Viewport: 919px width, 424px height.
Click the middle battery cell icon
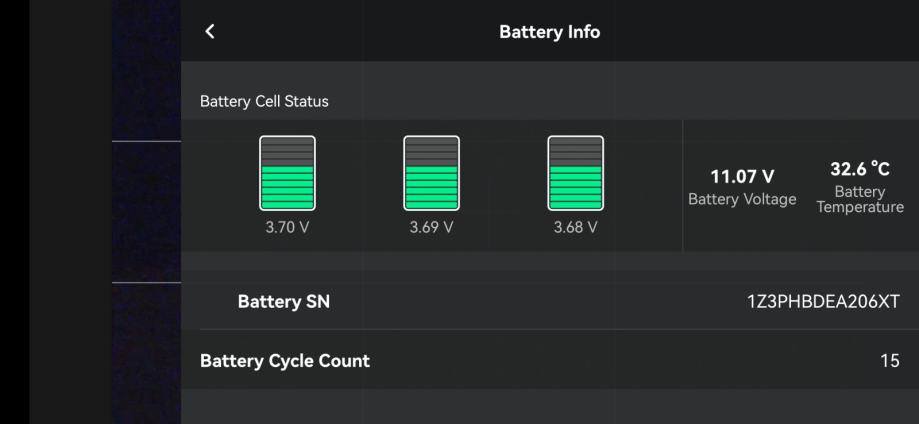click(431, 173)
